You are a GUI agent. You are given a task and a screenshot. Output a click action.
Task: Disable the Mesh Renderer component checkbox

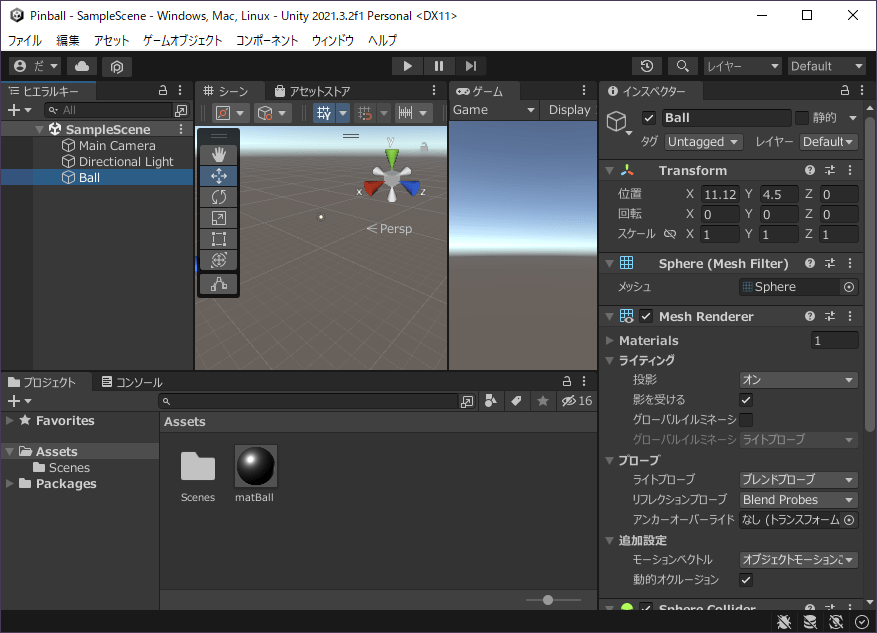click(x=646, y=316)
